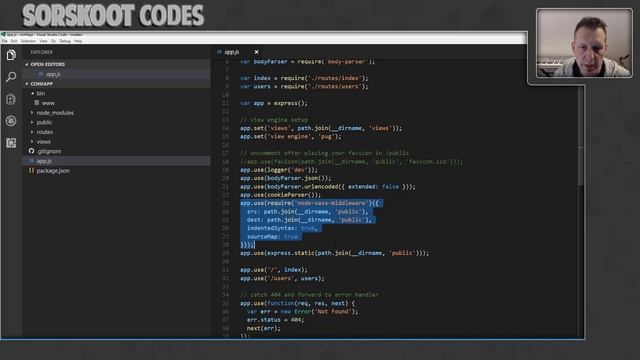Collapse the bin folder
The height and width of the screenshot is (360, 640).
tap(32, 93)
